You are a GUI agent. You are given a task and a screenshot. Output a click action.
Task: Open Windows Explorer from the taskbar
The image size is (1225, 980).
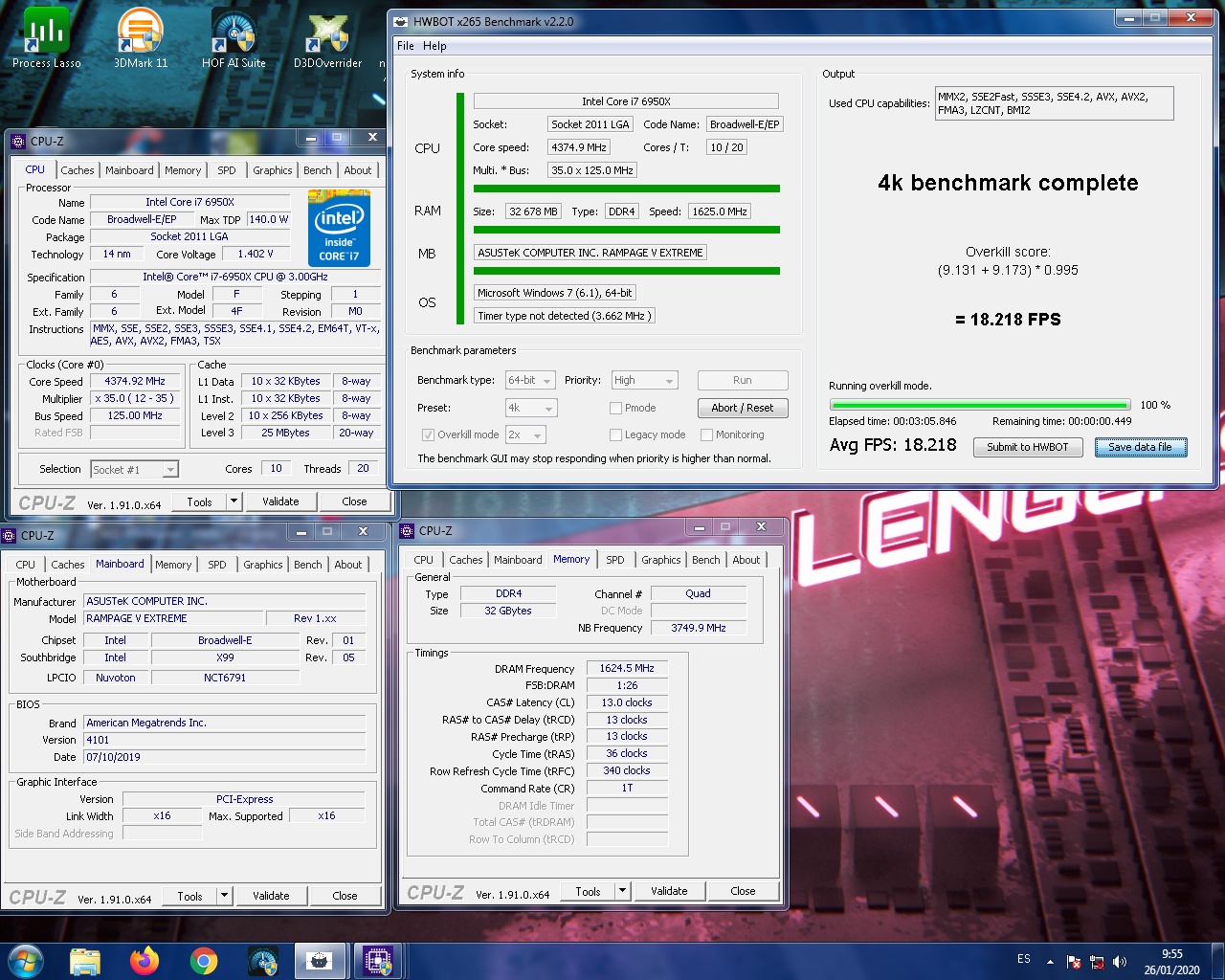click(85, 960)
